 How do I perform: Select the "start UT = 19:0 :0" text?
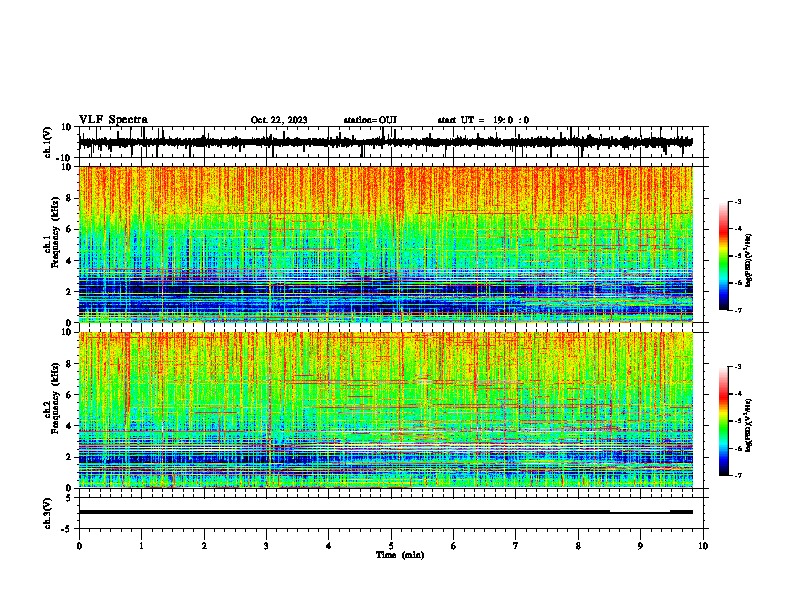(483, 120)
